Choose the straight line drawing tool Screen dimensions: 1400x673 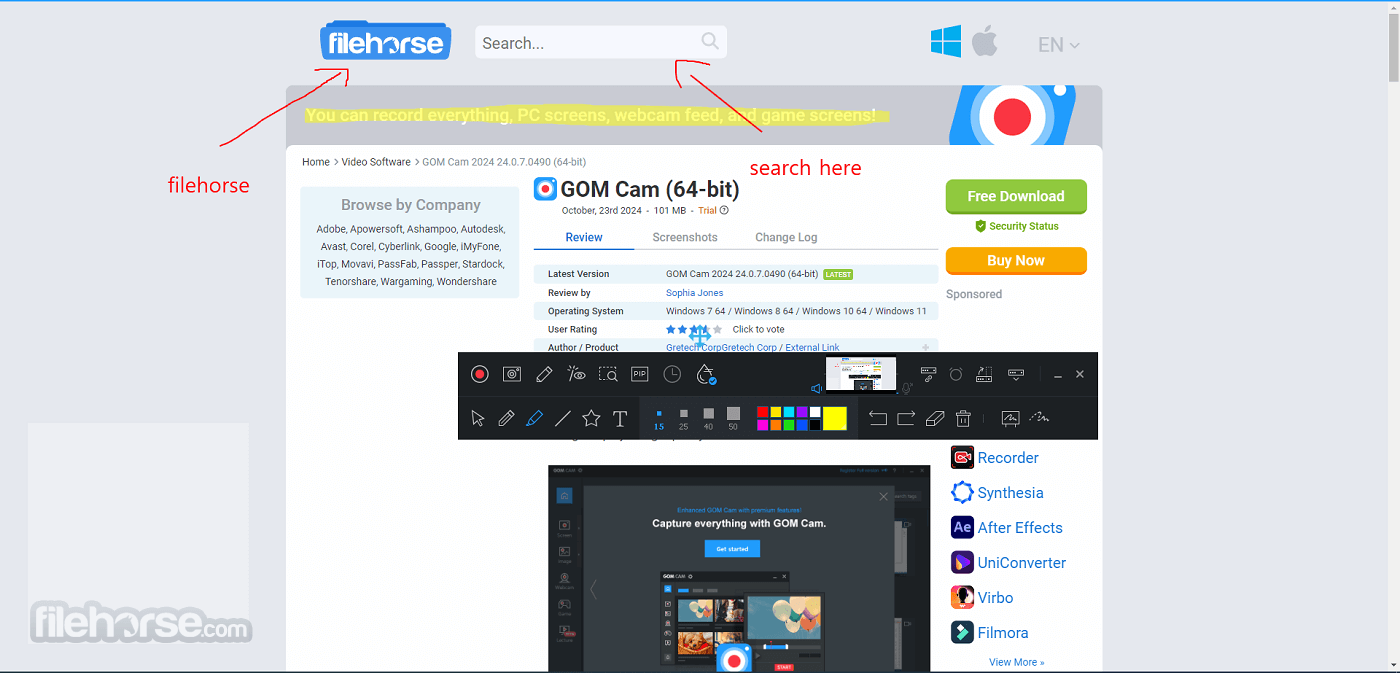[x=563, y=418]
